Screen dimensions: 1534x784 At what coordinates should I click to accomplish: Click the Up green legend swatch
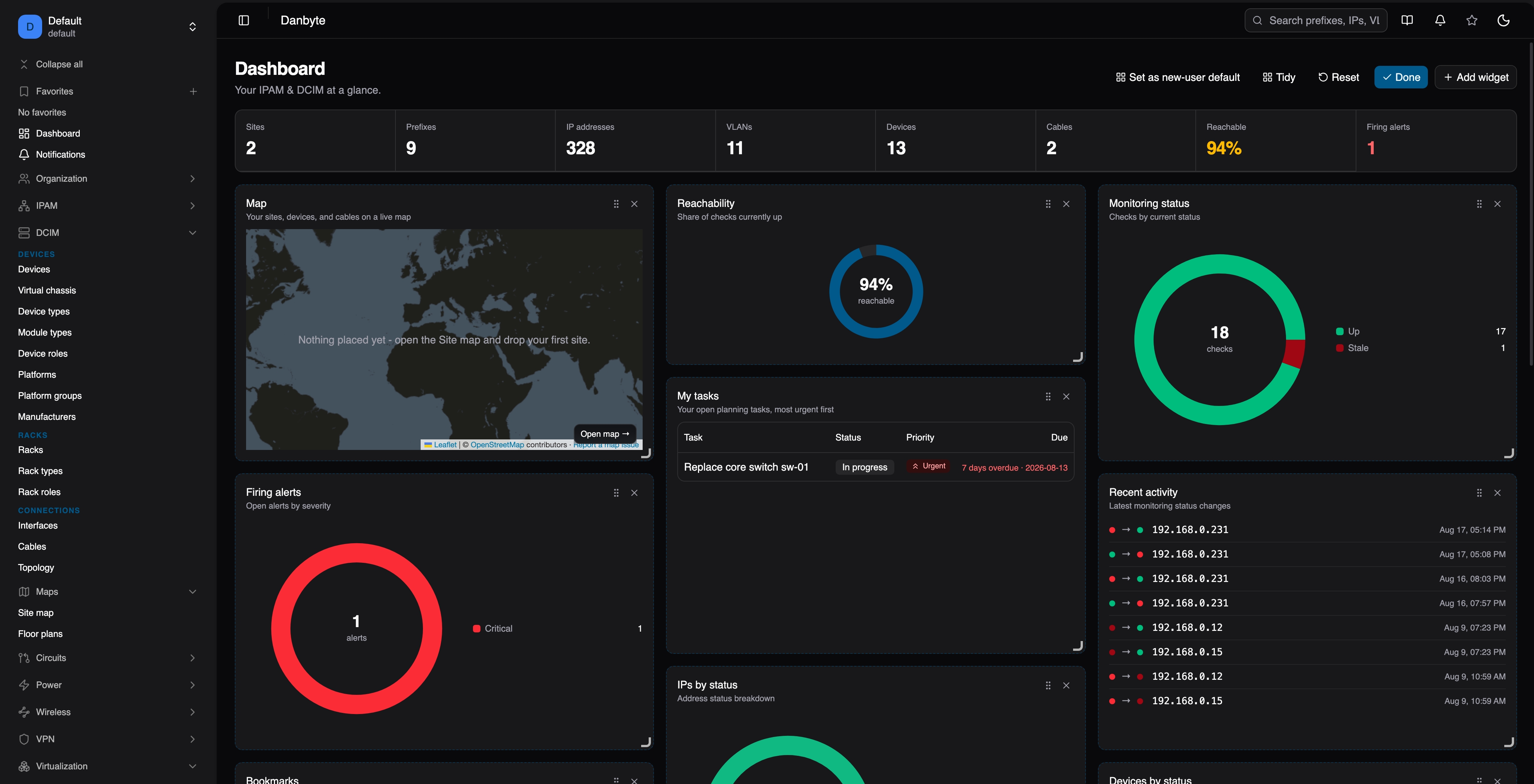[1340, 331]
